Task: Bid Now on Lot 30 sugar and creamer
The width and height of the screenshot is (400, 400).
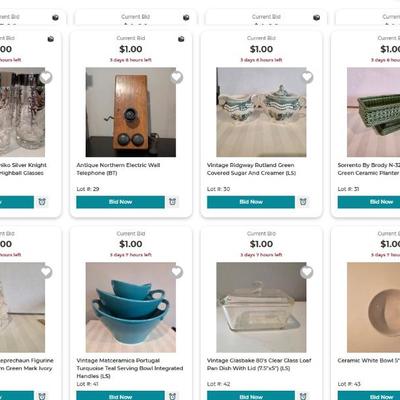Action: tap(251, 202)
